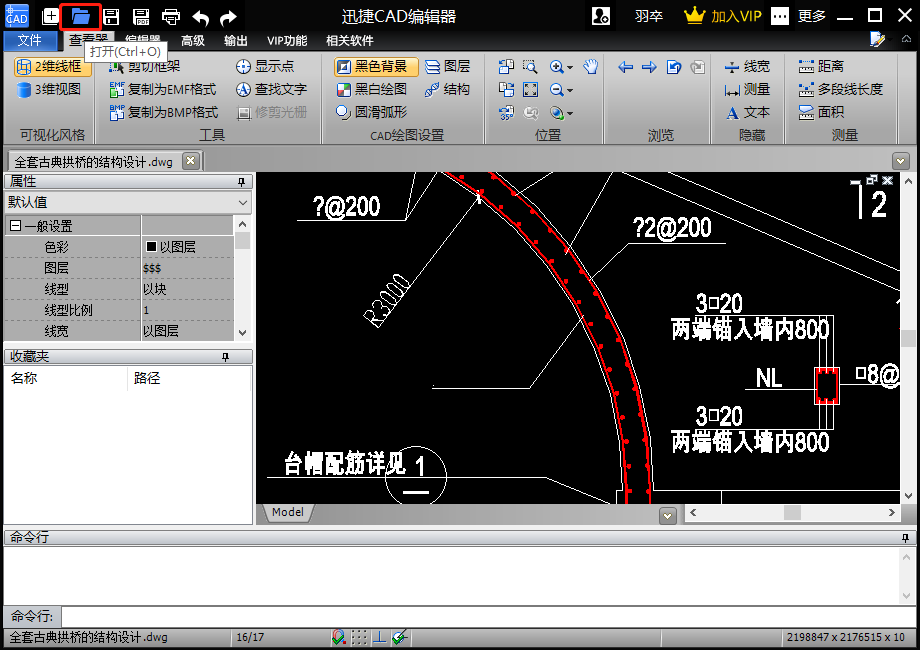The width and height of the screenshot is (920, 650).
Task: Switch to 3D view (3维视图)
Action: [49, 89]
